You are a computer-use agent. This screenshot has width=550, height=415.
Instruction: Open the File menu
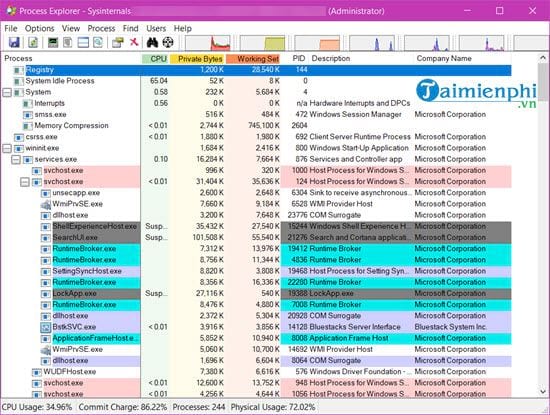[x=11, y=28]
